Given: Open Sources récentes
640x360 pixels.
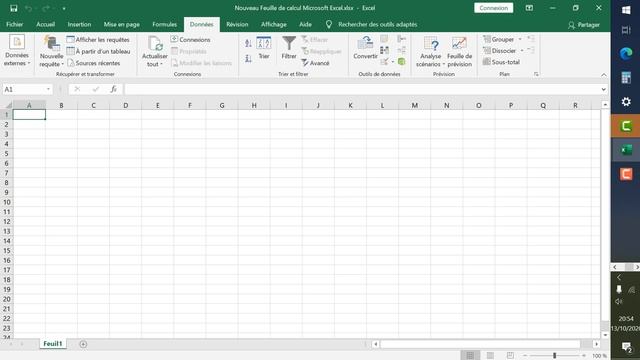Looking at the screenshot, I should coord(93,63).
